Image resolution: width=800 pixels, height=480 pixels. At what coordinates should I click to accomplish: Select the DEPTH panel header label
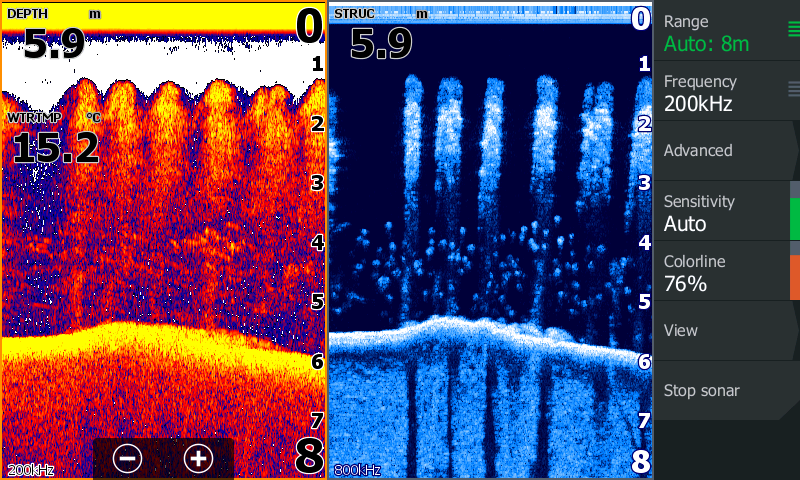coord(27,14)
